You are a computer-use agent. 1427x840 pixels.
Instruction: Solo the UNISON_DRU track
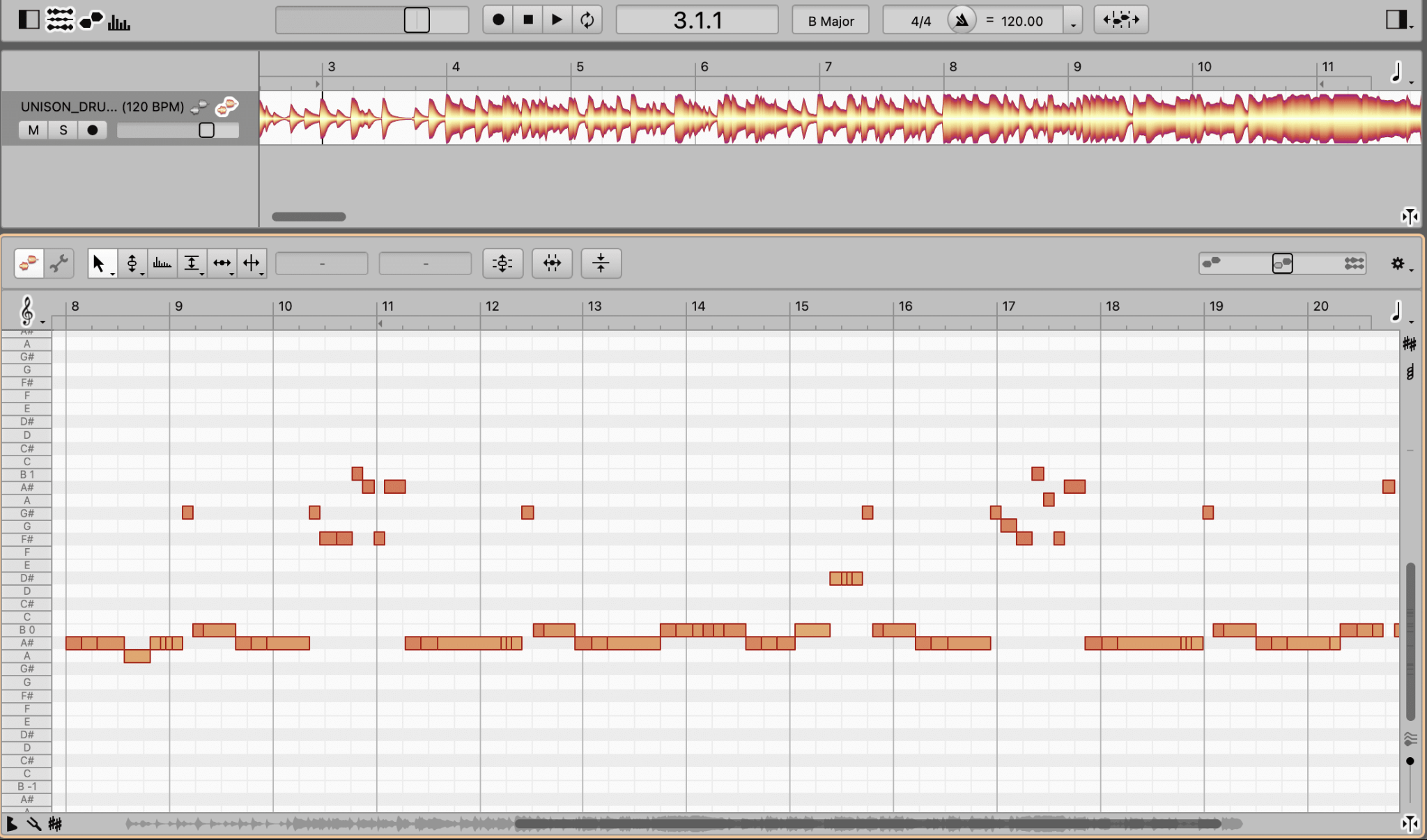(x=63, y=130)
